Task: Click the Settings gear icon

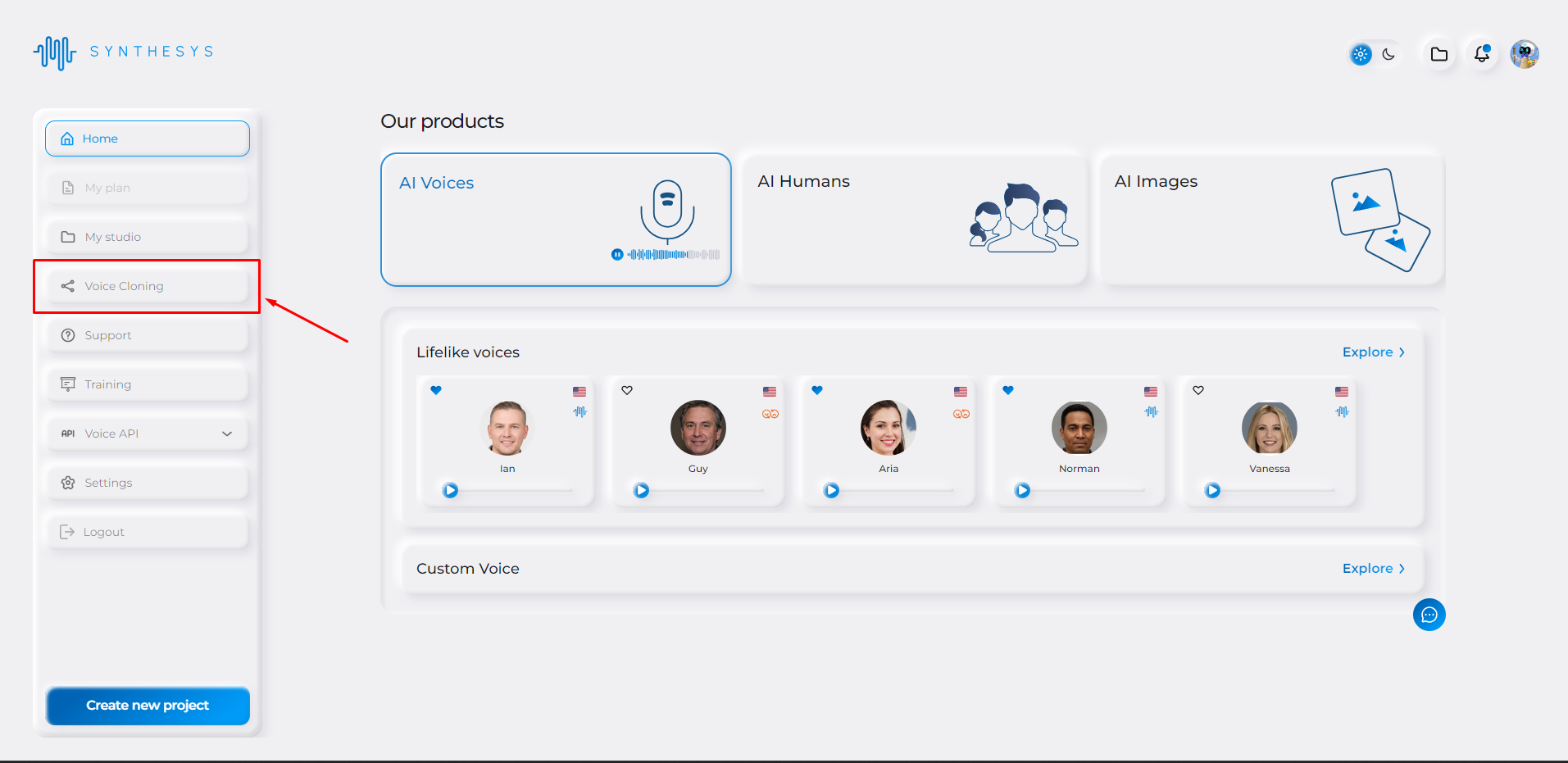Action: [68, 483]
